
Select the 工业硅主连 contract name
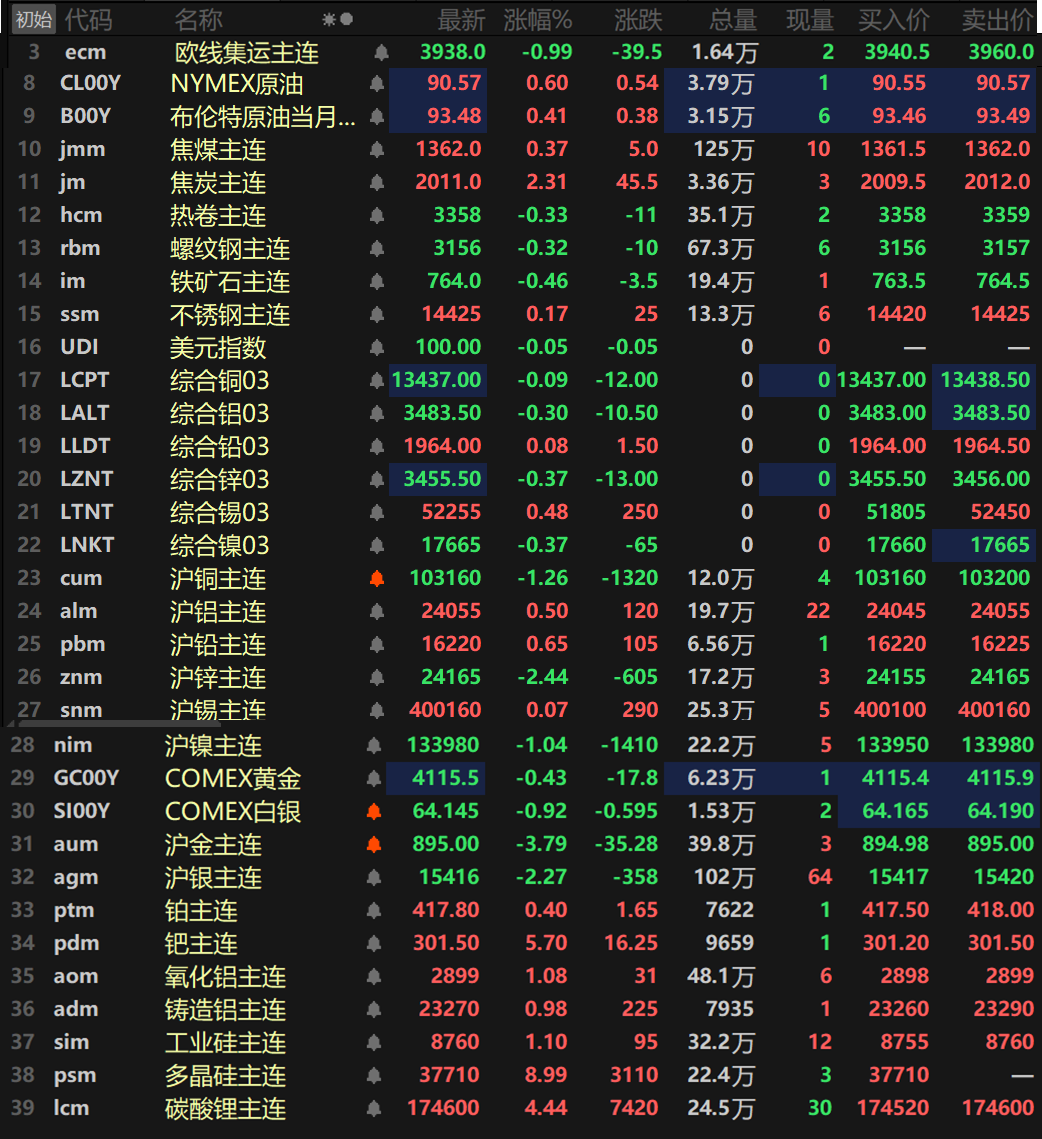click(225, 1042)
